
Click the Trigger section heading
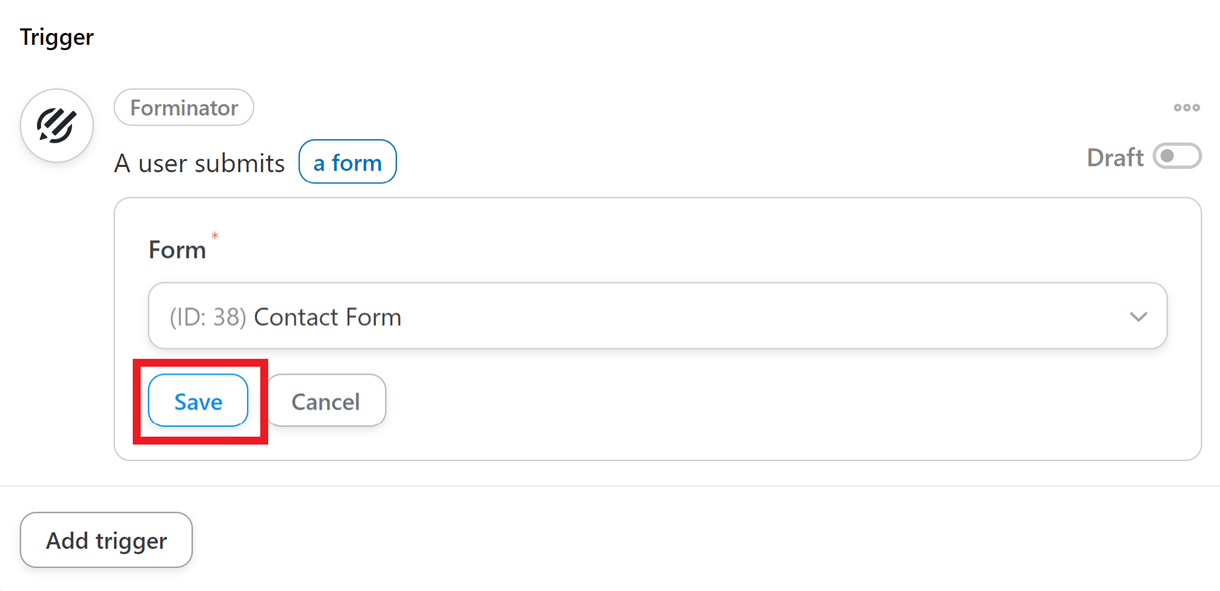click(x=57, y=37)
